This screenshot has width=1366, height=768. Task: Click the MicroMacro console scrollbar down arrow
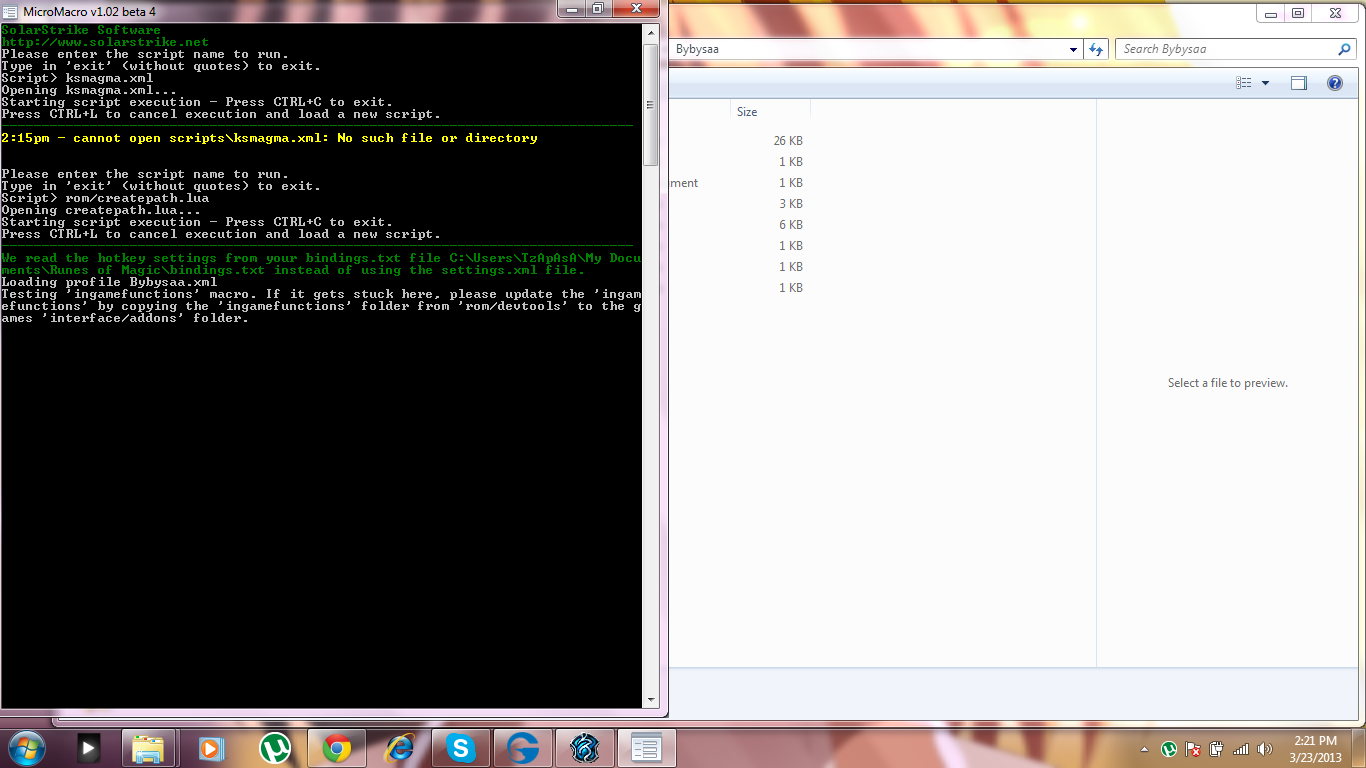[651, 700]
